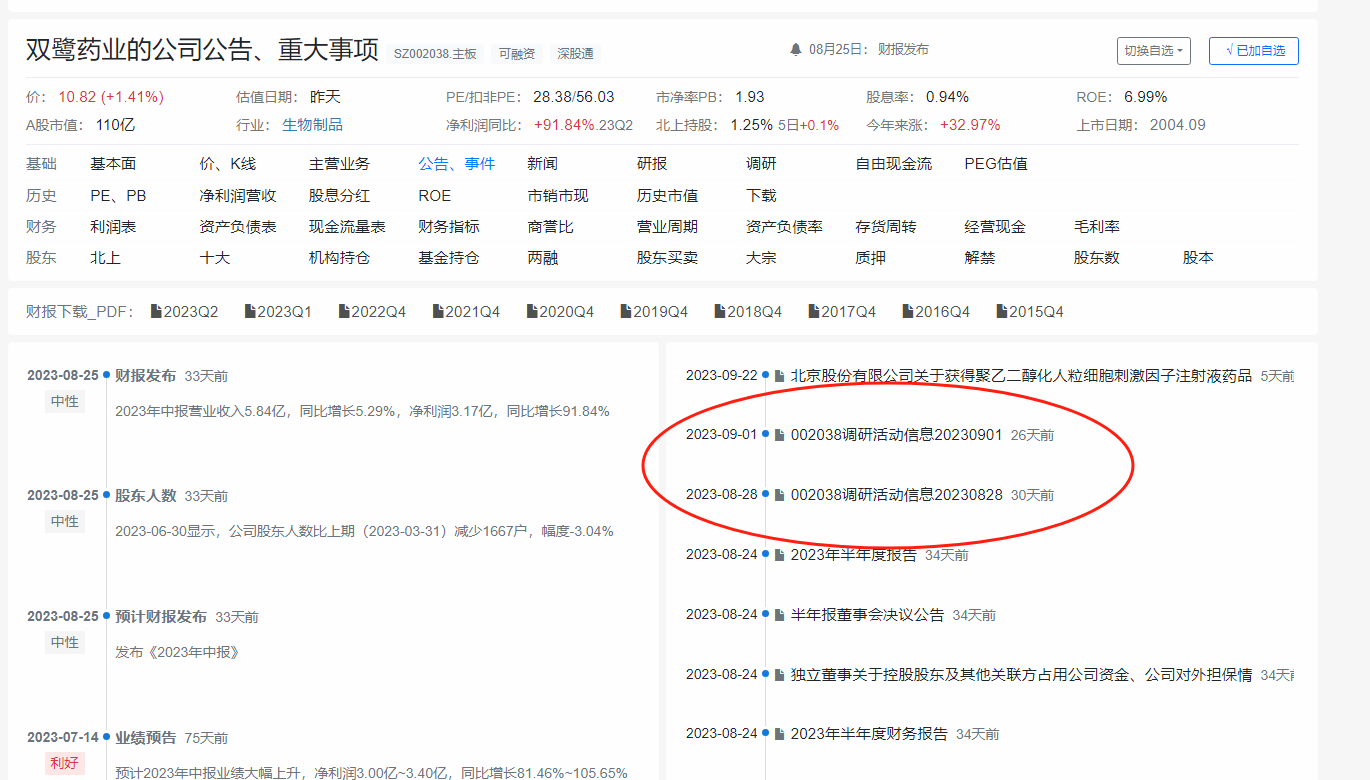The image size is (1370, 780).
Task: Open the 2015Q4 report PDF icon
Action: (x=1002, y=312)
